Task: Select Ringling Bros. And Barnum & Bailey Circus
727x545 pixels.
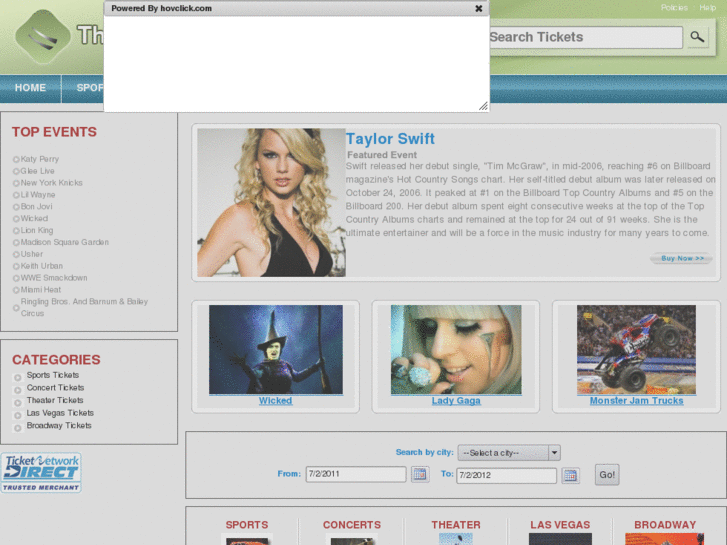Action: coord(84,307)
